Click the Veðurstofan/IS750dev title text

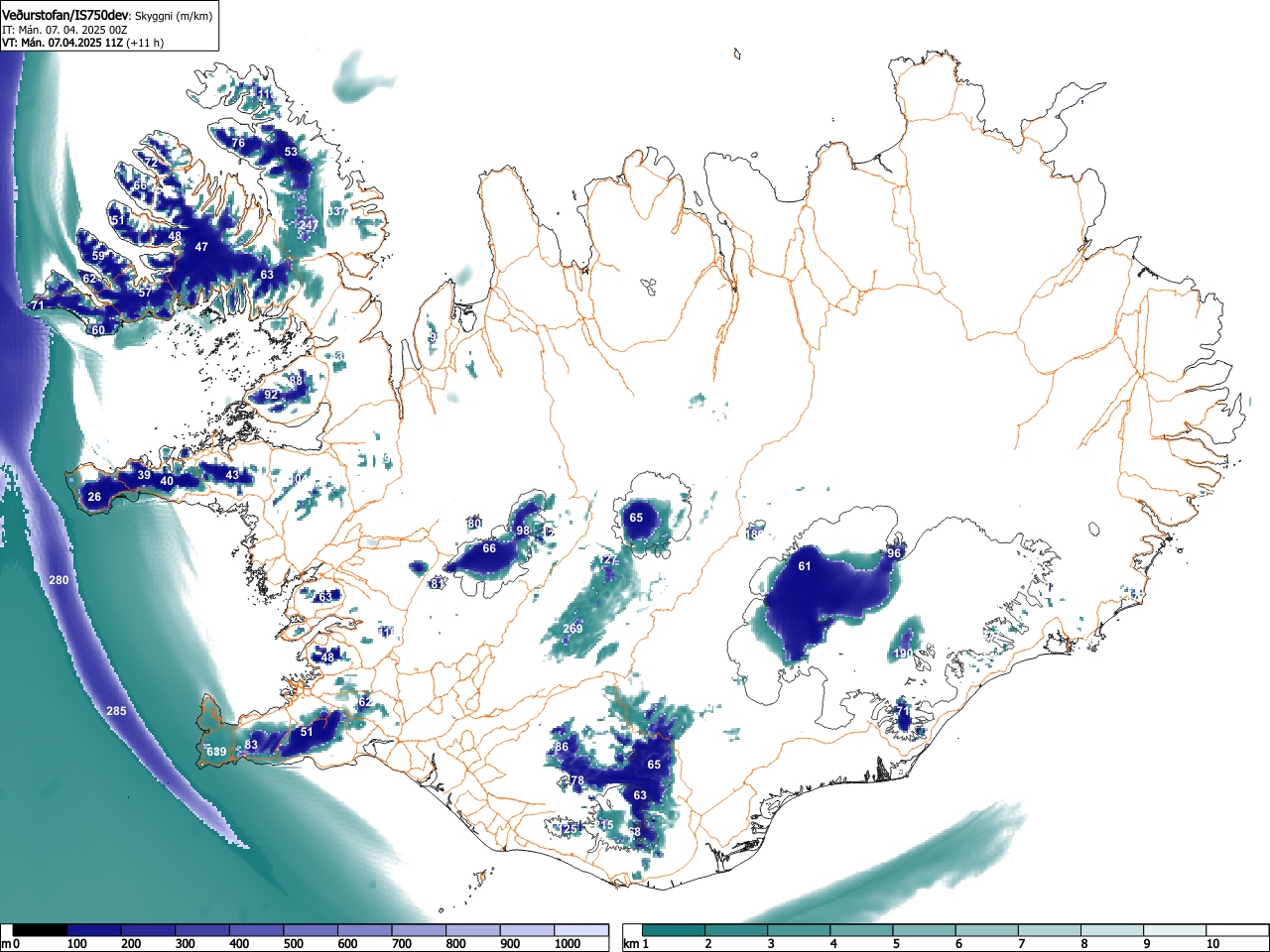(x=64, y=14)
